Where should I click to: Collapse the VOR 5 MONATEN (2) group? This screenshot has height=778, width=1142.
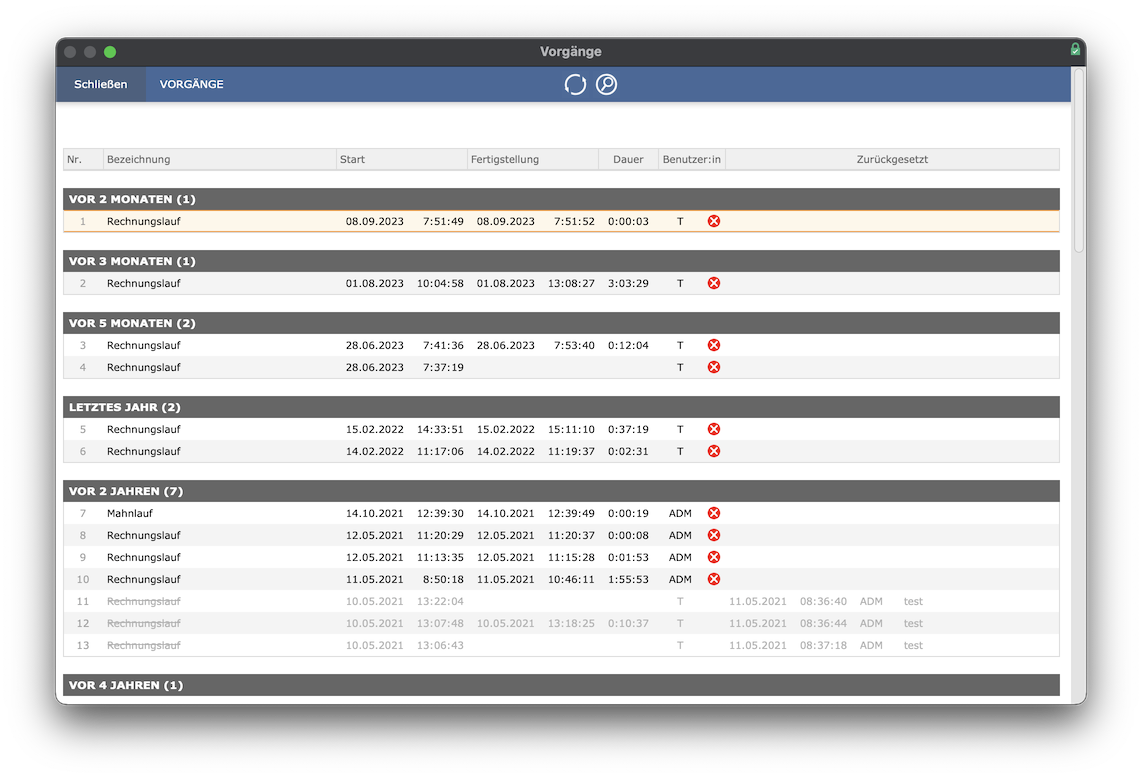click(561, 323)
